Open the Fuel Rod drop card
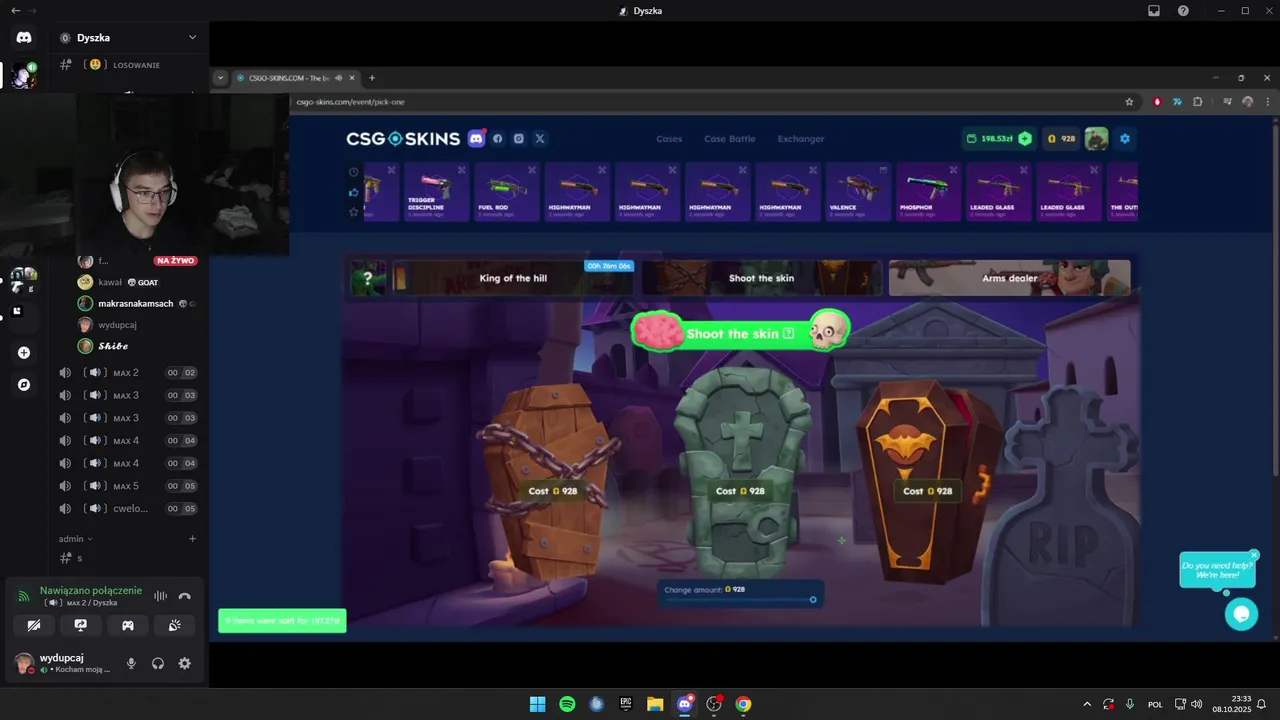1280x720 pixels. [507, 192]
